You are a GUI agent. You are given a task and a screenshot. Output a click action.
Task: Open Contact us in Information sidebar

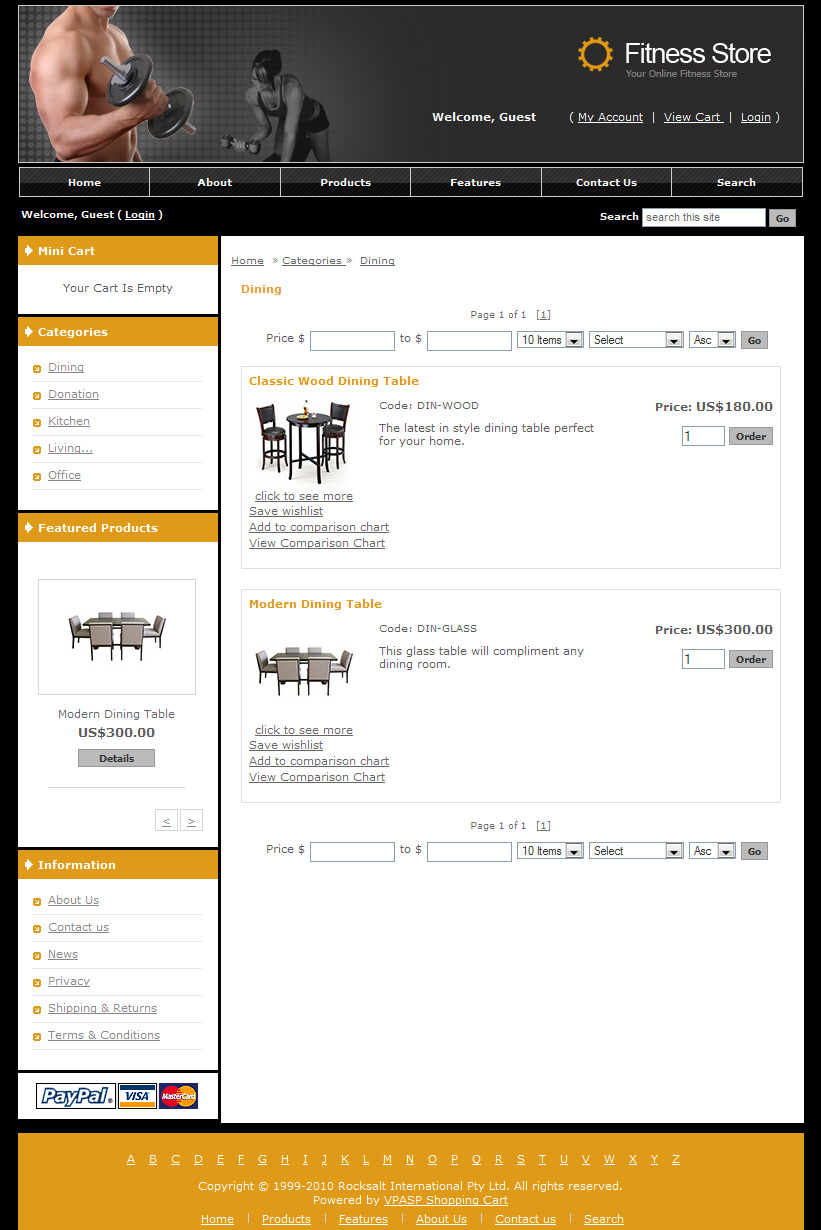(x=78, y=927)
